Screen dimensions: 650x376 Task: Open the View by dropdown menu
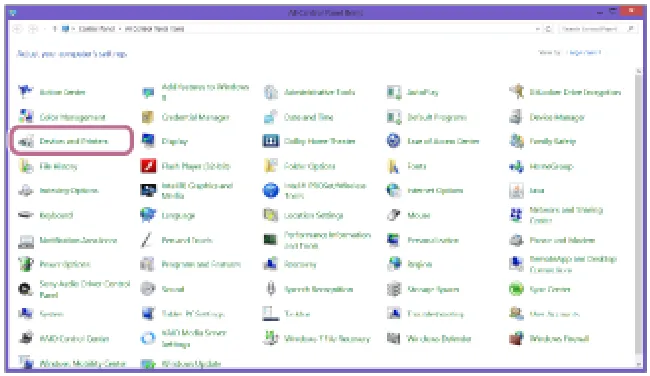(x=585, y=53)
